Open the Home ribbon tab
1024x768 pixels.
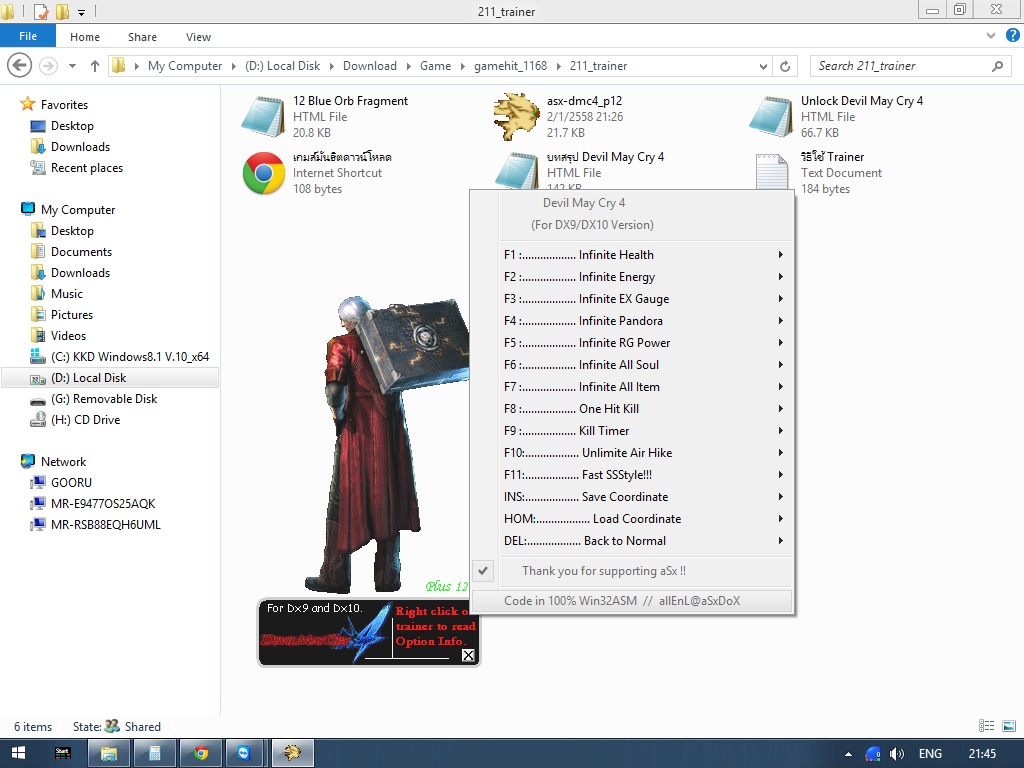tap(85, 37)
